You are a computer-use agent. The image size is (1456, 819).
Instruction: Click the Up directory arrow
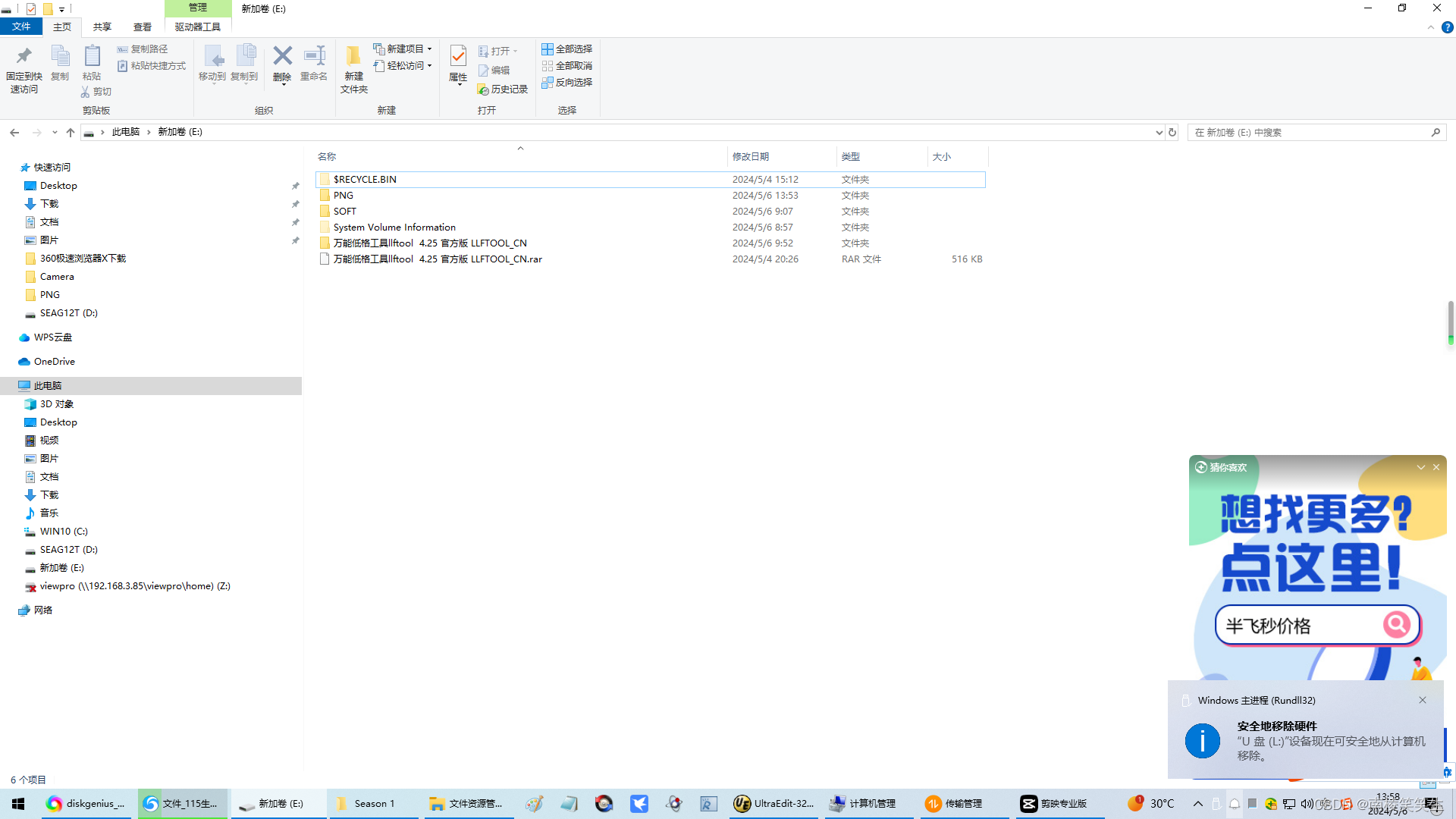coord(71,133)
